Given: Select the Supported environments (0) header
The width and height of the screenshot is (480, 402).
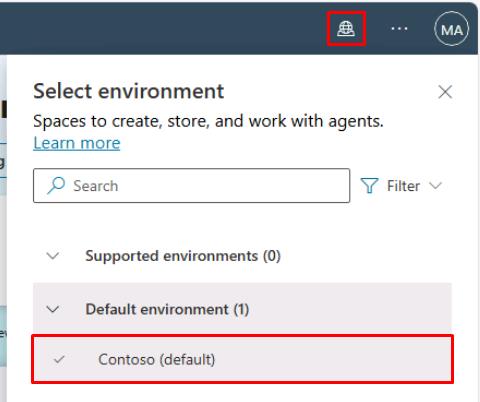Looking at the screenshot, I should coord(183,256).
